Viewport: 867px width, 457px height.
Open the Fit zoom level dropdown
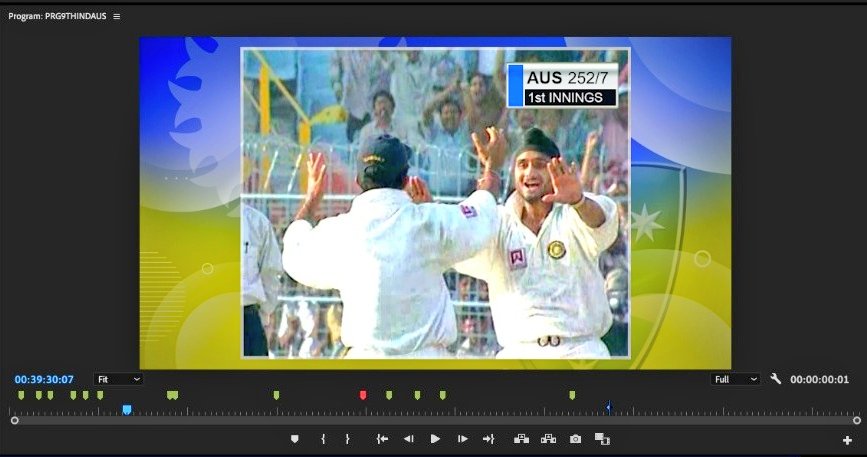(x=118, y=379)
